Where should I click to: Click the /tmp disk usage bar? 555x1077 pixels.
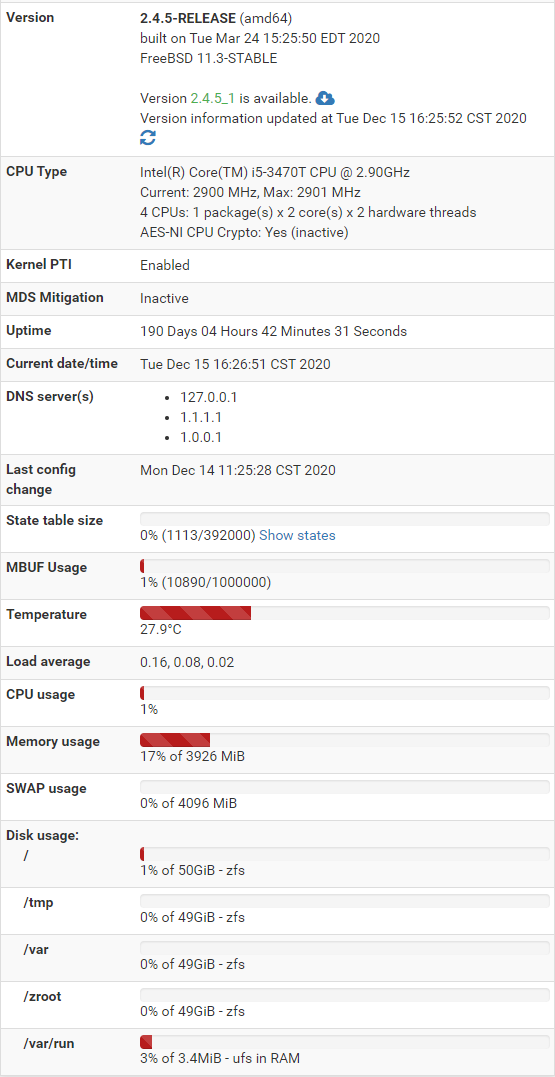click(345, 900)
